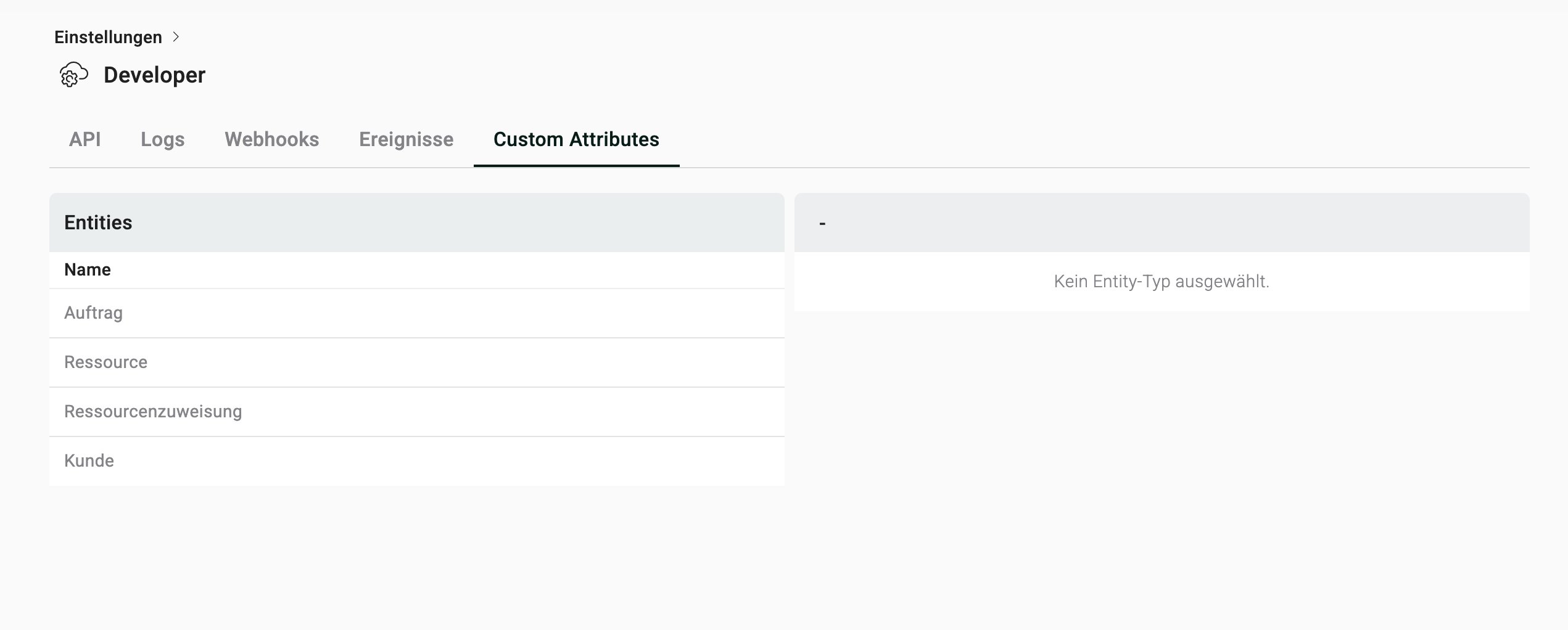Click the Name column header
This screenshot has height=630, width=1568.
click(88, 270)
